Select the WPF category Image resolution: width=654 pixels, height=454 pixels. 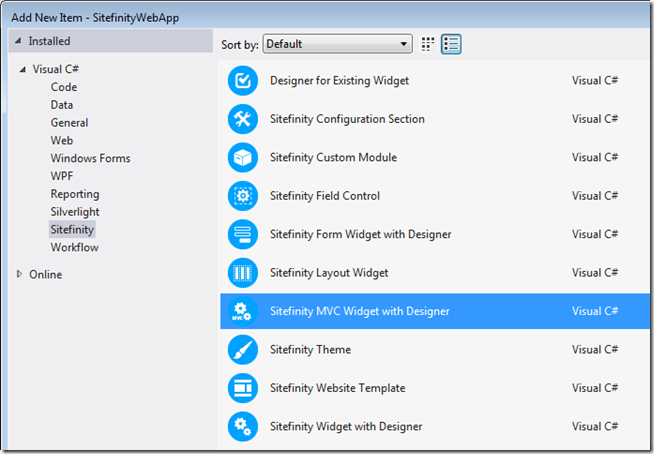coord(62,176)
